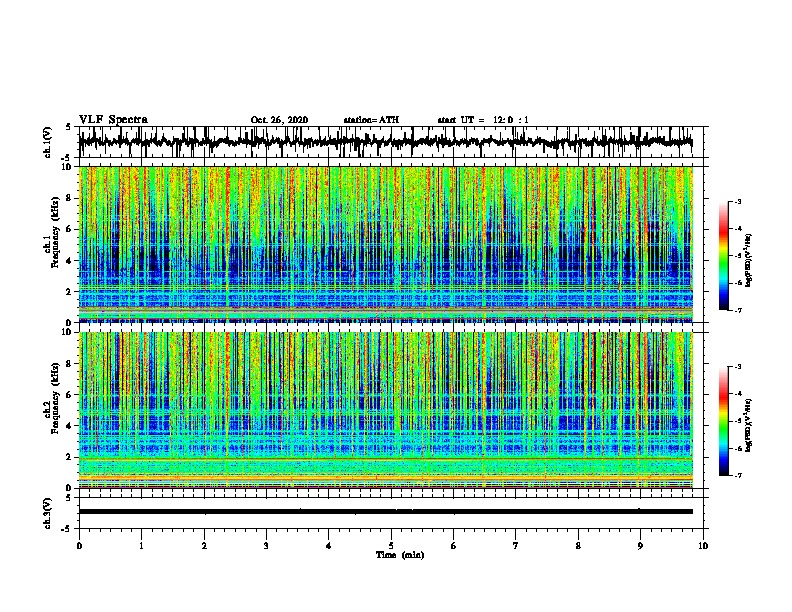792x612 pixels.
Task: Click the ch.1 spectrogram color scale bar
Action: pyautogui.click(x=724, y=256)
